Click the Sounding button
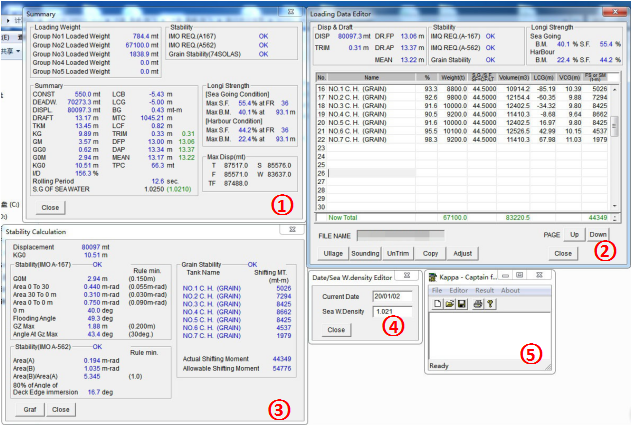The image size is (632, 426). (x=365, y=254)
